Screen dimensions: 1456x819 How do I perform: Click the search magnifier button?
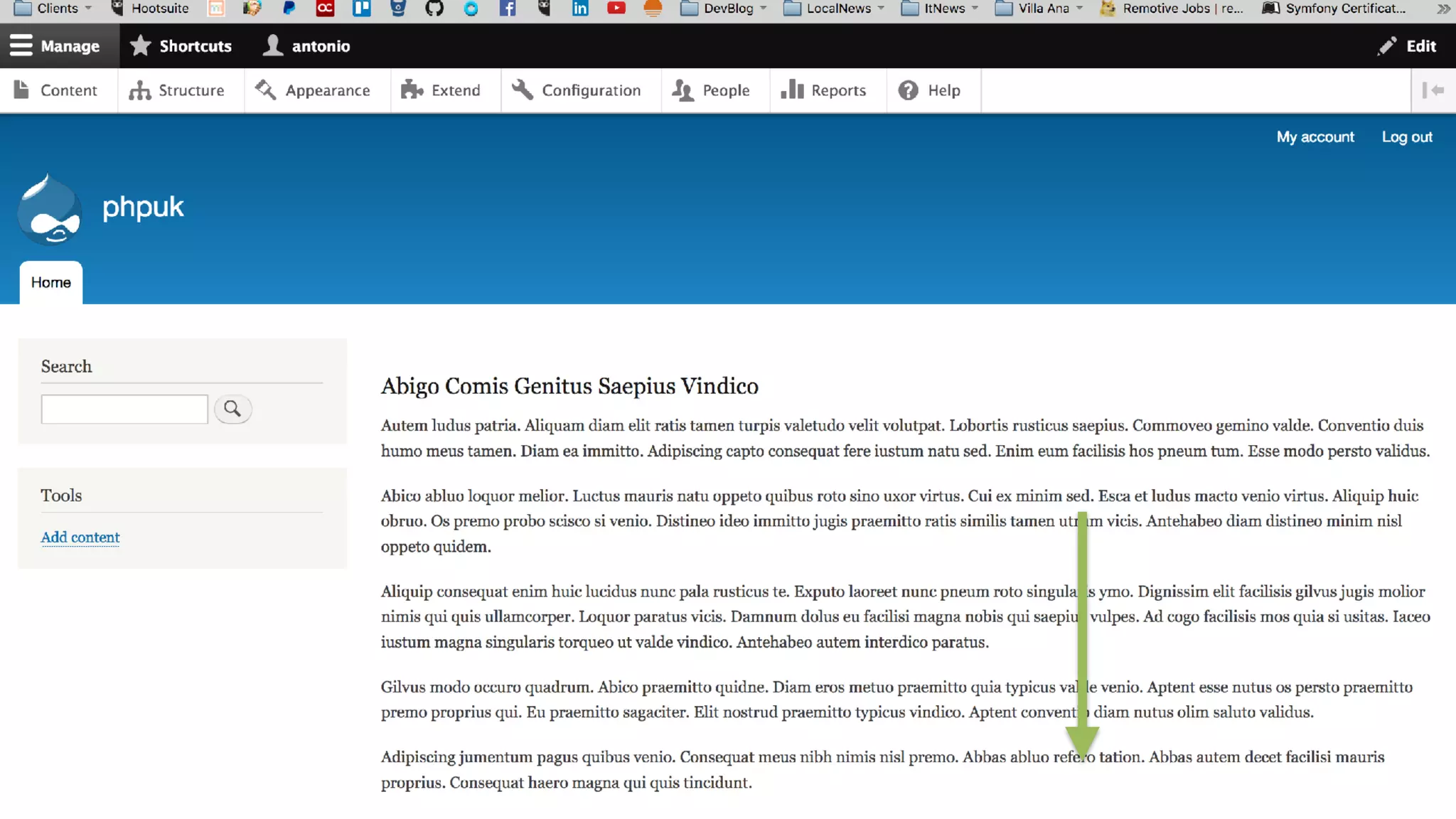point(232,409)
